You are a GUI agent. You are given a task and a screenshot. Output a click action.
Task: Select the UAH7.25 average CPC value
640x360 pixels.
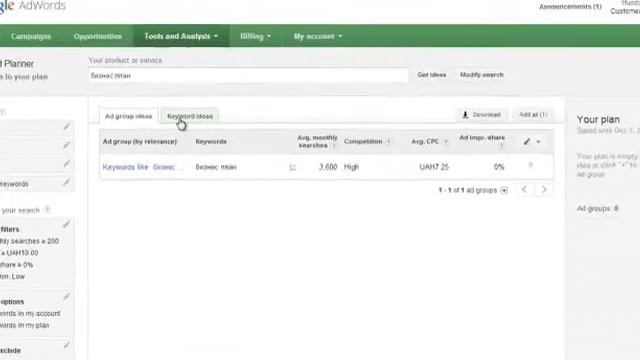[x=434, y=167]
